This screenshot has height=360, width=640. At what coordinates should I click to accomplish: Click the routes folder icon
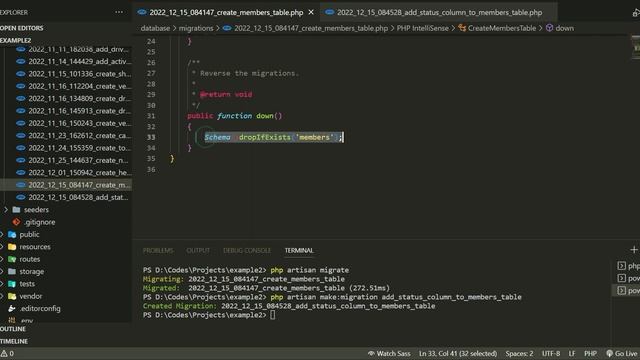[12, 259]
